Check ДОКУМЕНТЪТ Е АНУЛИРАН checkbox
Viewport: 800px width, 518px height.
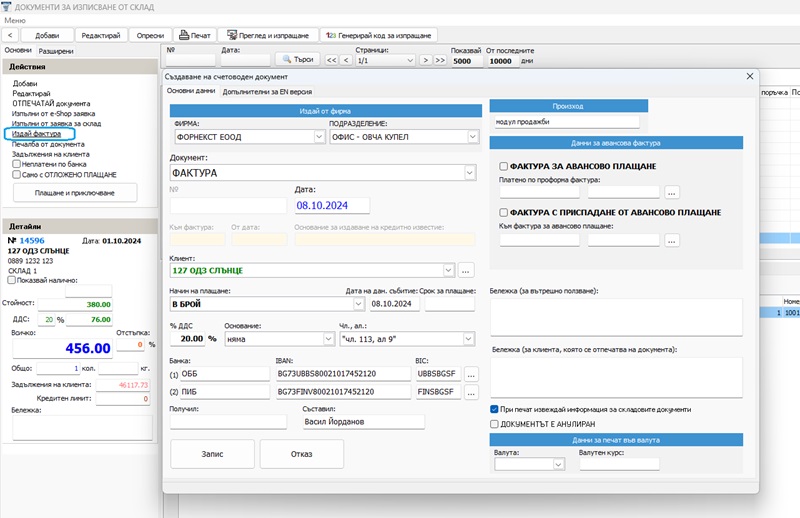point(494,424)
